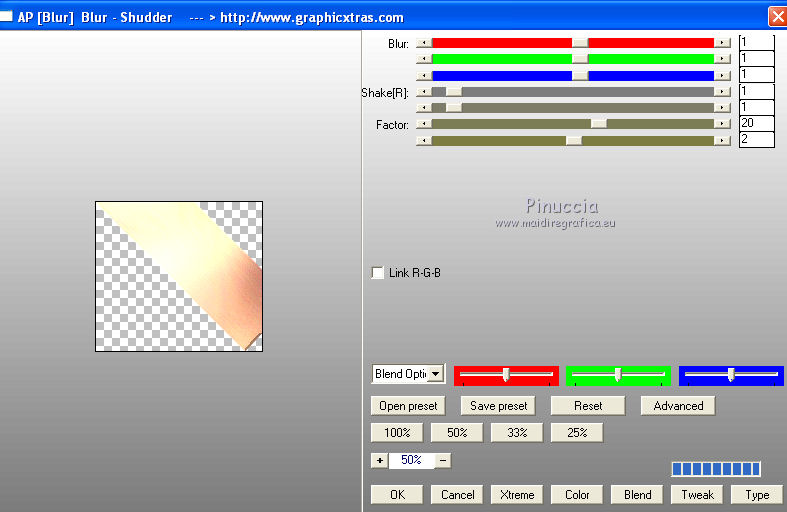Click the plus zoom-in button
Image resolution: width=787 pixels, height=512 pixels.
[379, 460]
